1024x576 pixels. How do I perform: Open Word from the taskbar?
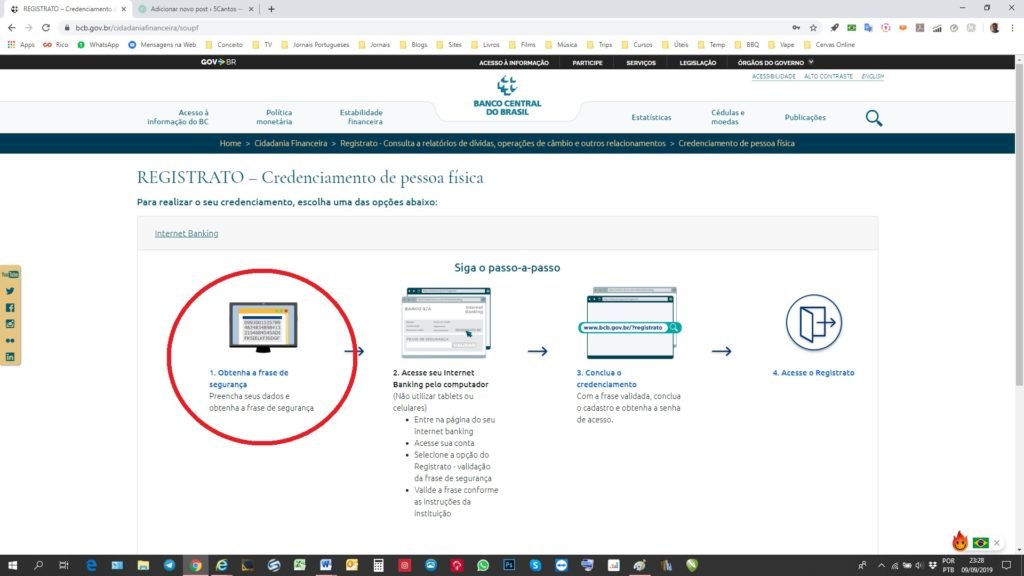(x=326, y=566)
